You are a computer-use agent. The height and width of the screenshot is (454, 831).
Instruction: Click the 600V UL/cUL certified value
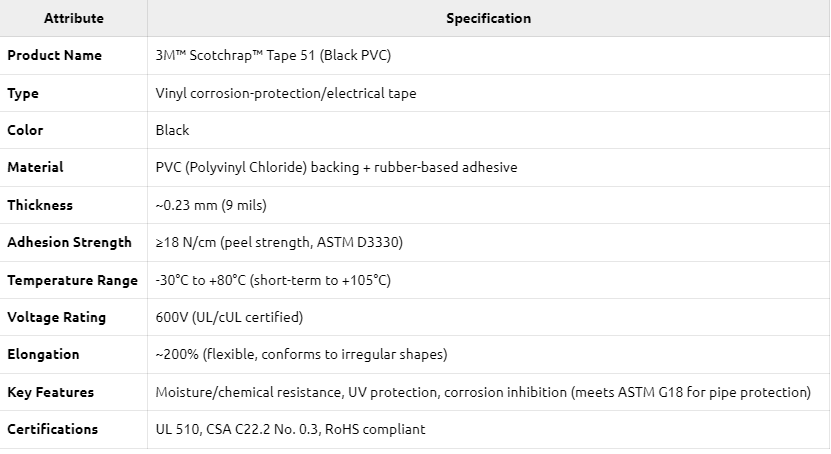pos(229,317)
